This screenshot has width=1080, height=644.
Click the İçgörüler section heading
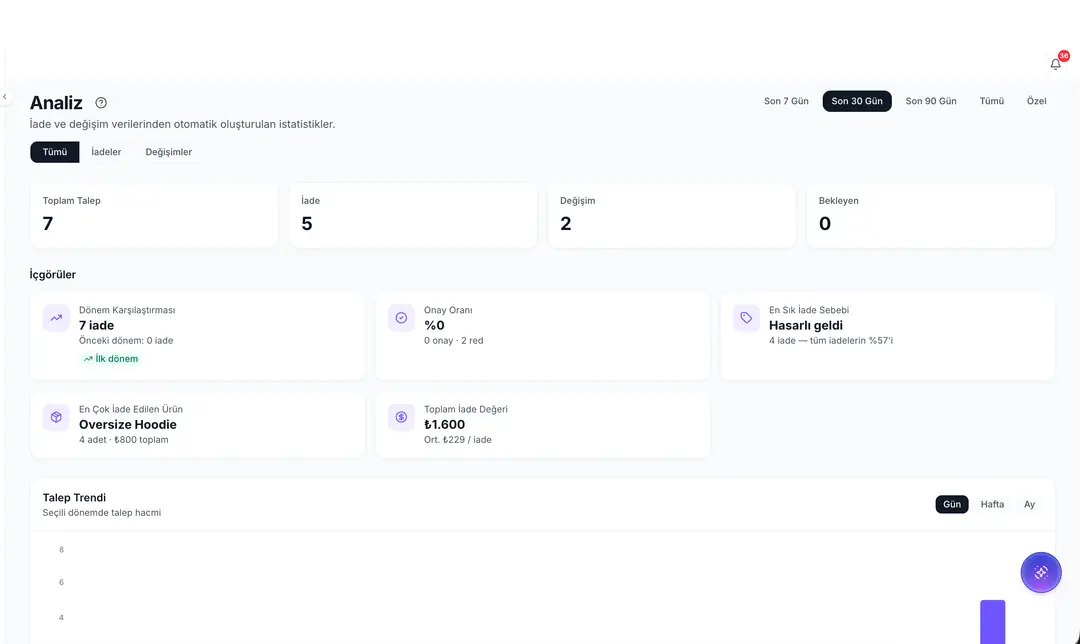click(x=52, y=275)
